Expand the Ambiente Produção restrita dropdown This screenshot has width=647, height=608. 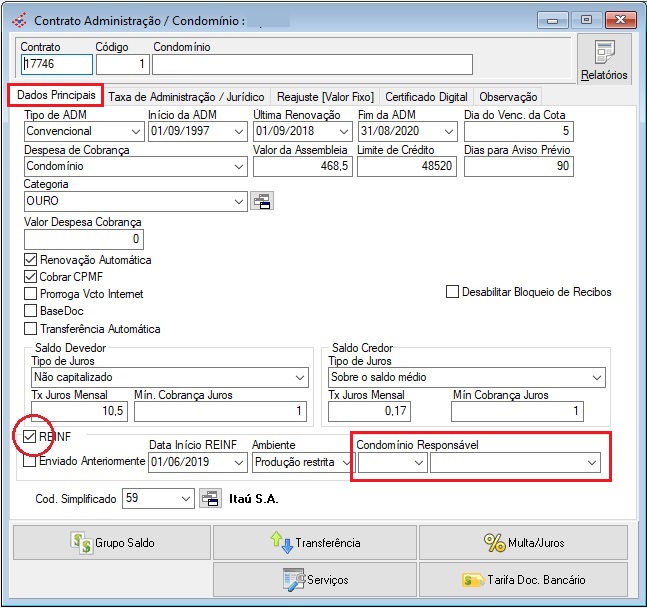[x=346, y=462]
